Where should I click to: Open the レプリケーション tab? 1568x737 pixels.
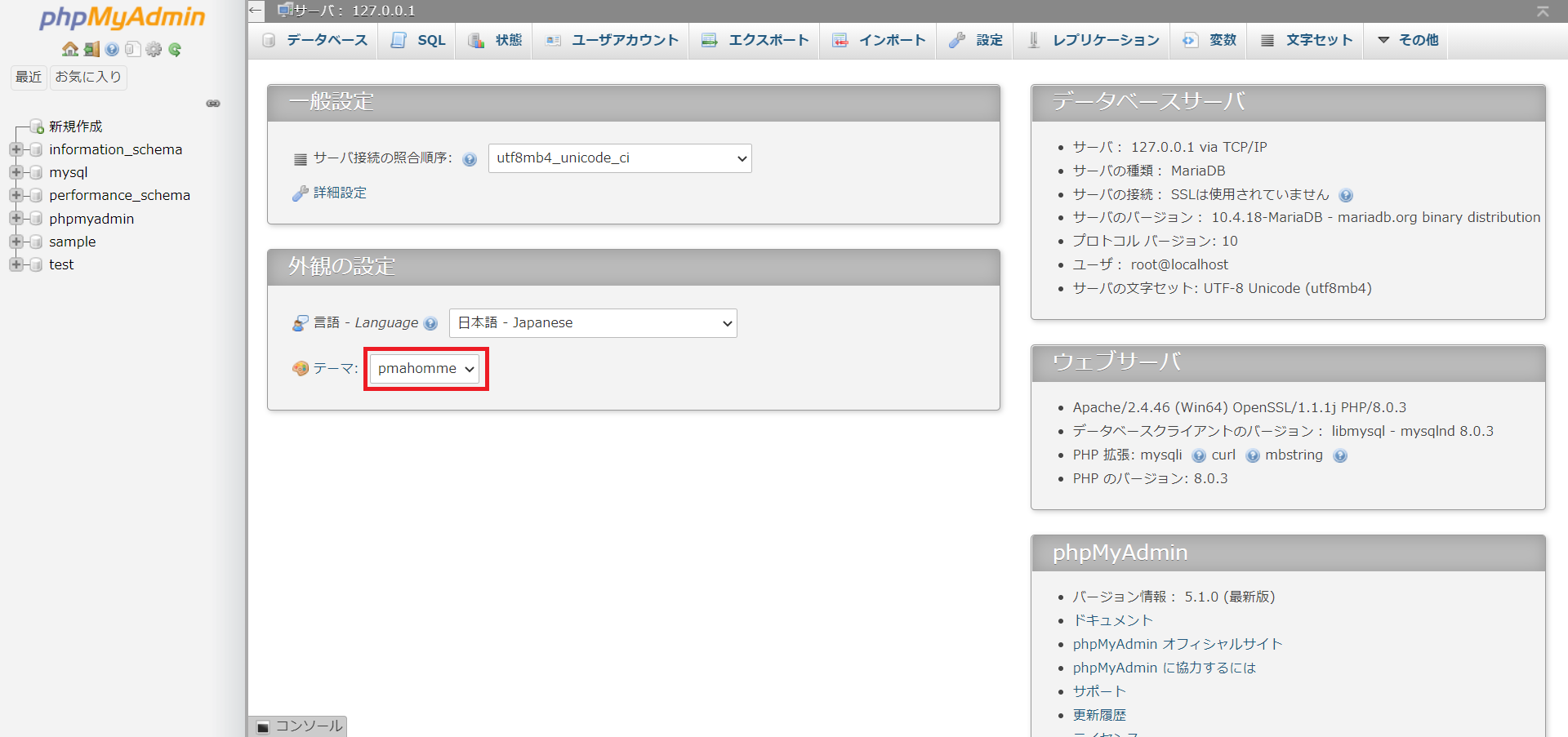pos(1093,40)
